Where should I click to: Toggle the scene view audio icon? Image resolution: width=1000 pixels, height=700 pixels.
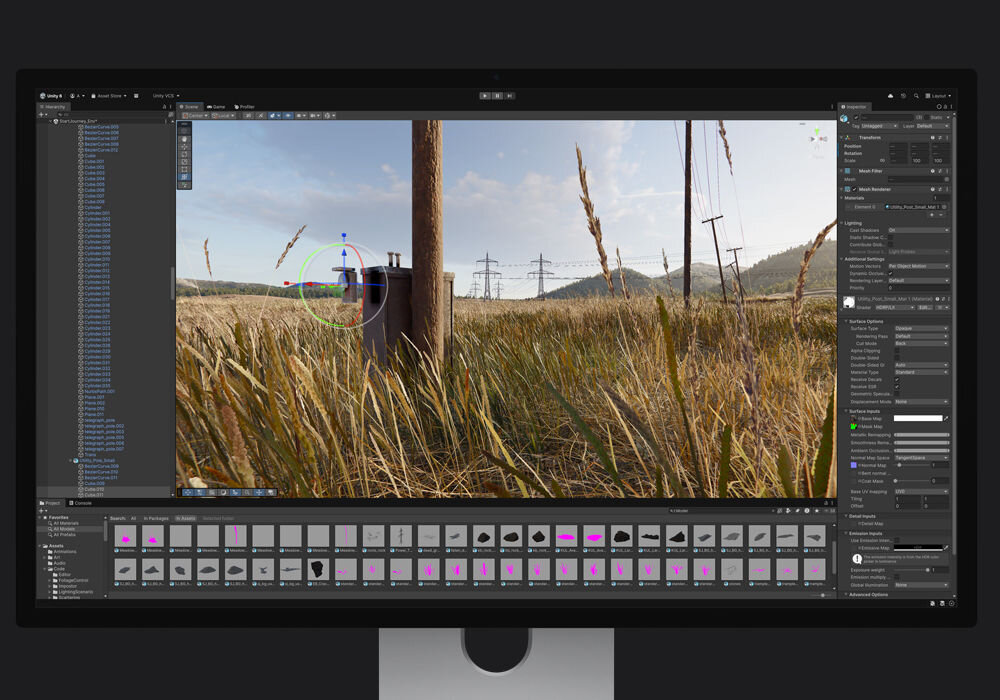click(x=287, y=115)
